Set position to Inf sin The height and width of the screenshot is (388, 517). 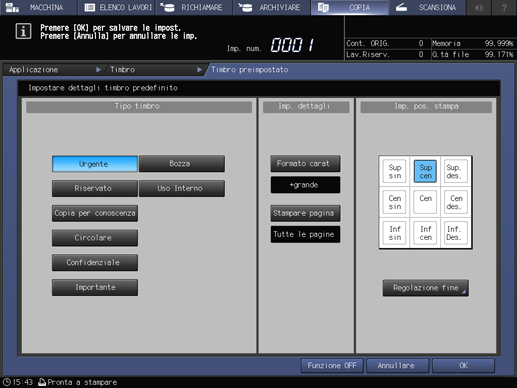[394, 233]
